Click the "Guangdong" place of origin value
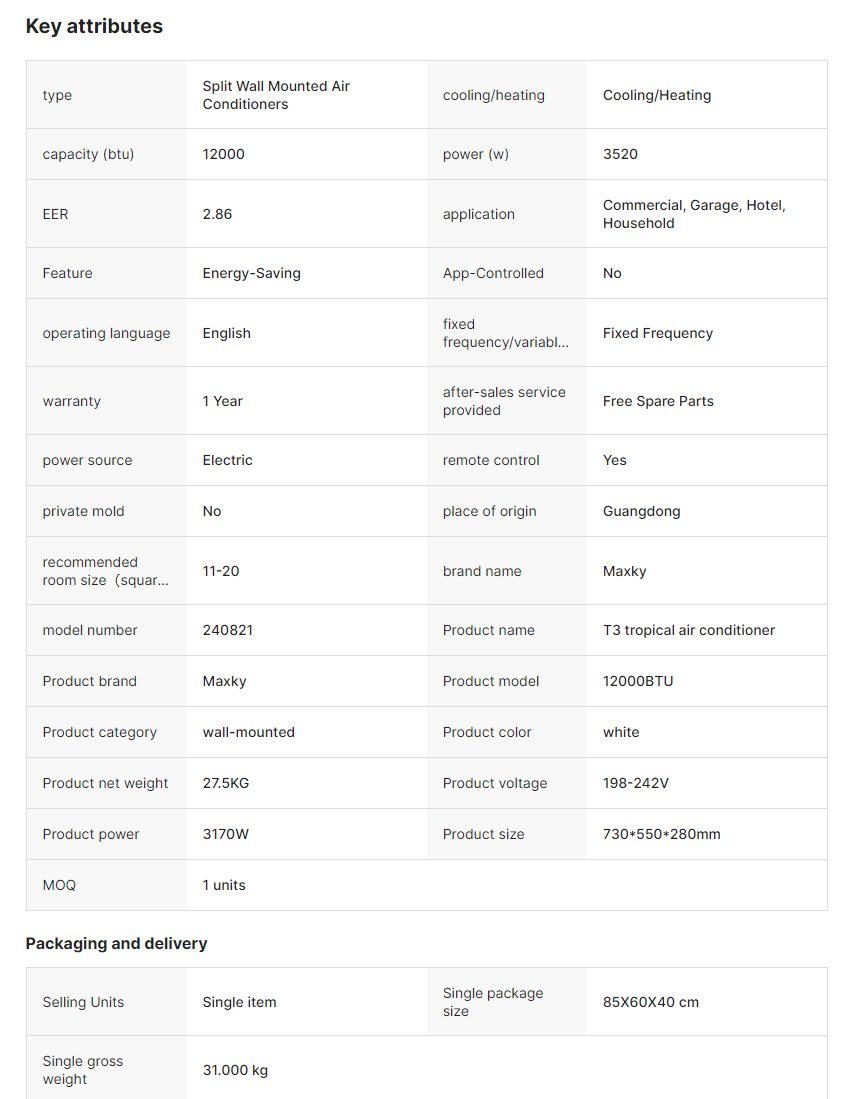 (641, 511)
